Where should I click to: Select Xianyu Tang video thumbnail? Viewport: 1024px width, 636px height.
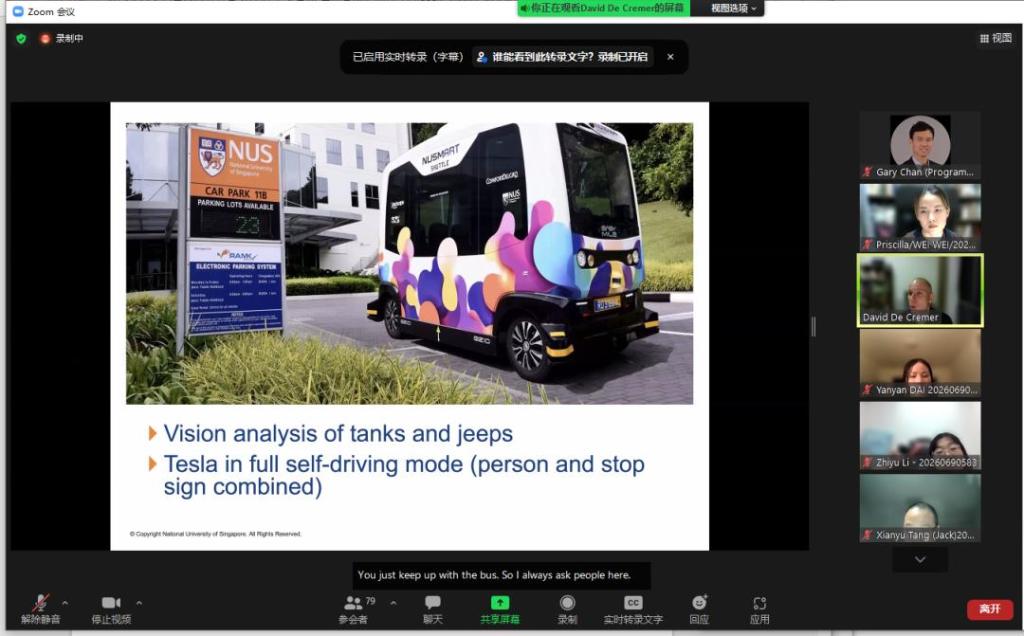click(920, 508)
